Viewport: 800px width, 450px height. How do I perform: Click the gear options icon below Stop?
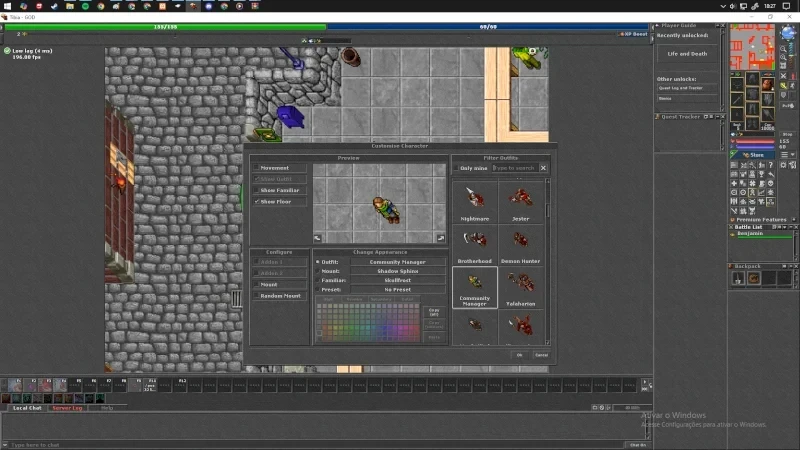783,165
